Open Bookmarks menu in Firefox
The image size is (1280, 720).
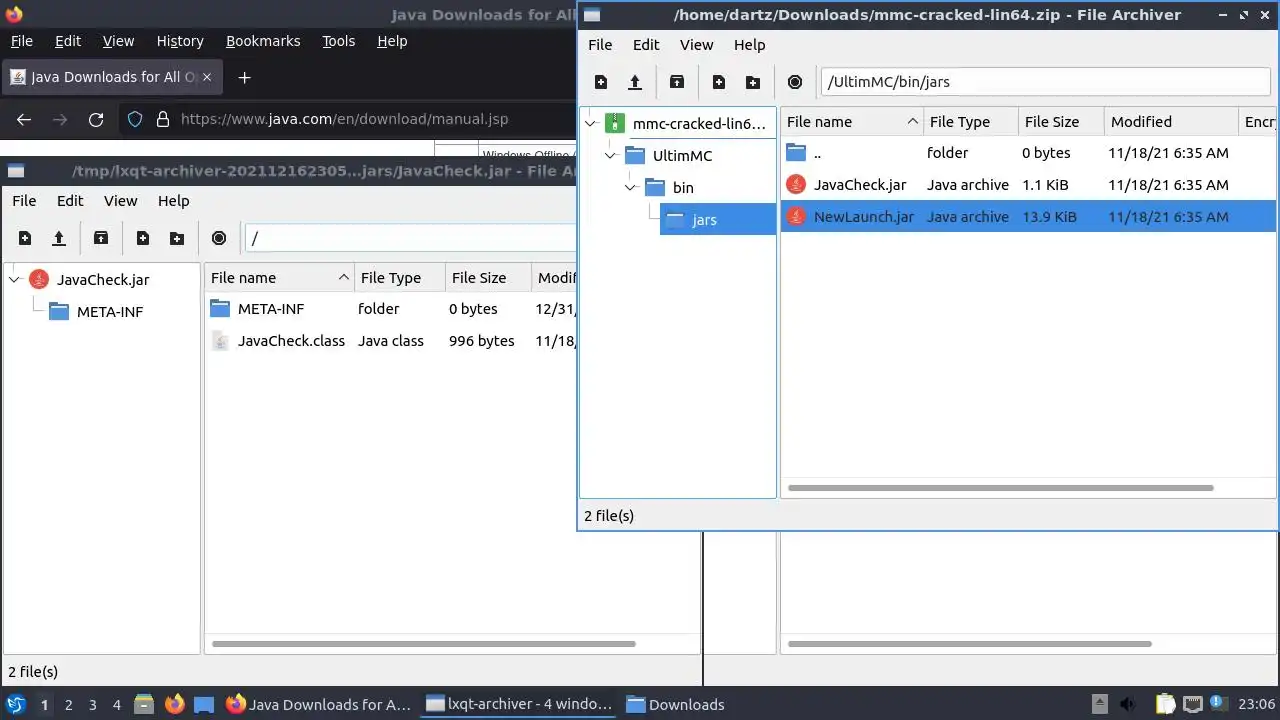point(263,41)
